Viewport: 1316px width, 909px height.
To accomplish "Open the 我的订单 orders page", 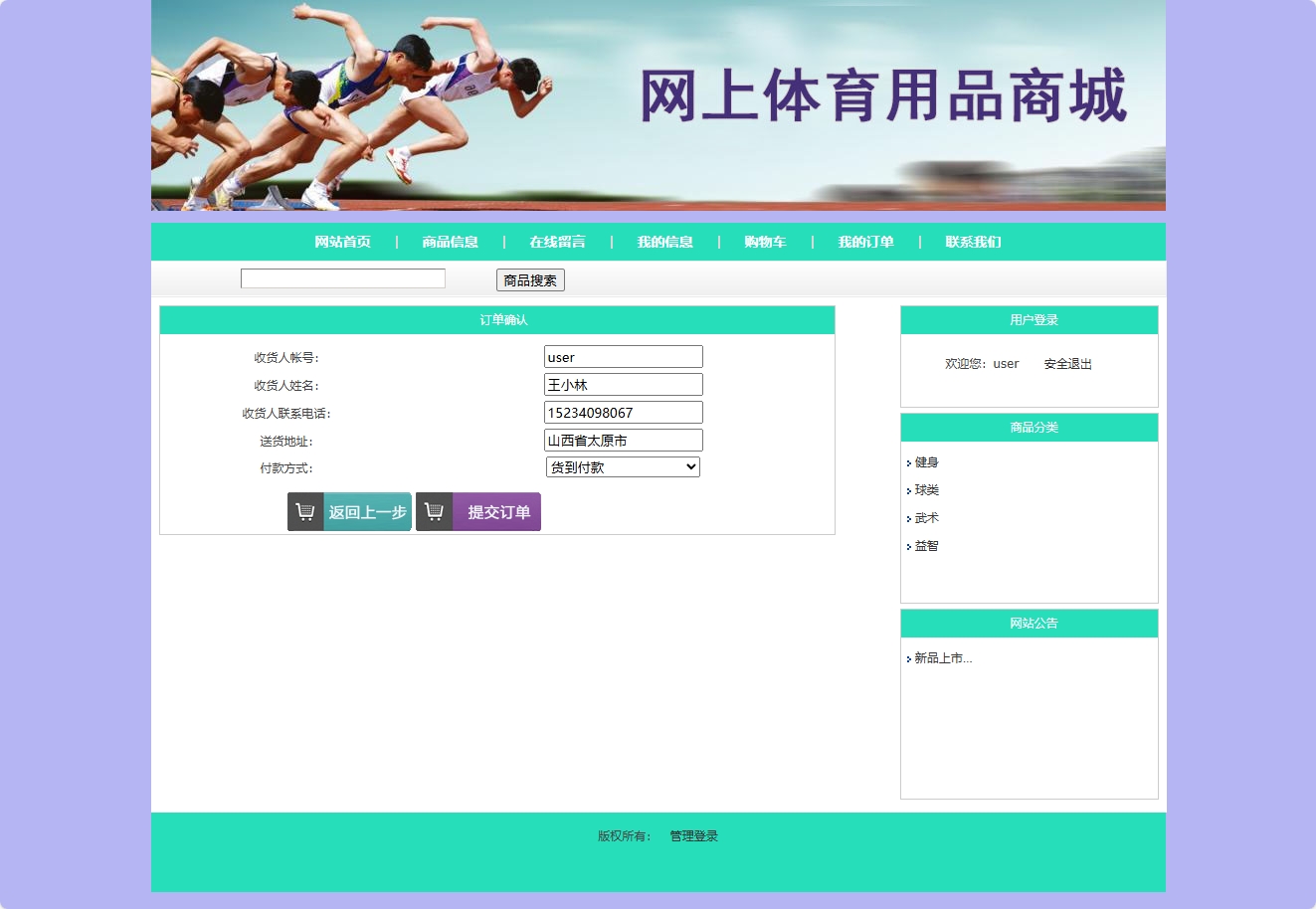I will (865, 242).
